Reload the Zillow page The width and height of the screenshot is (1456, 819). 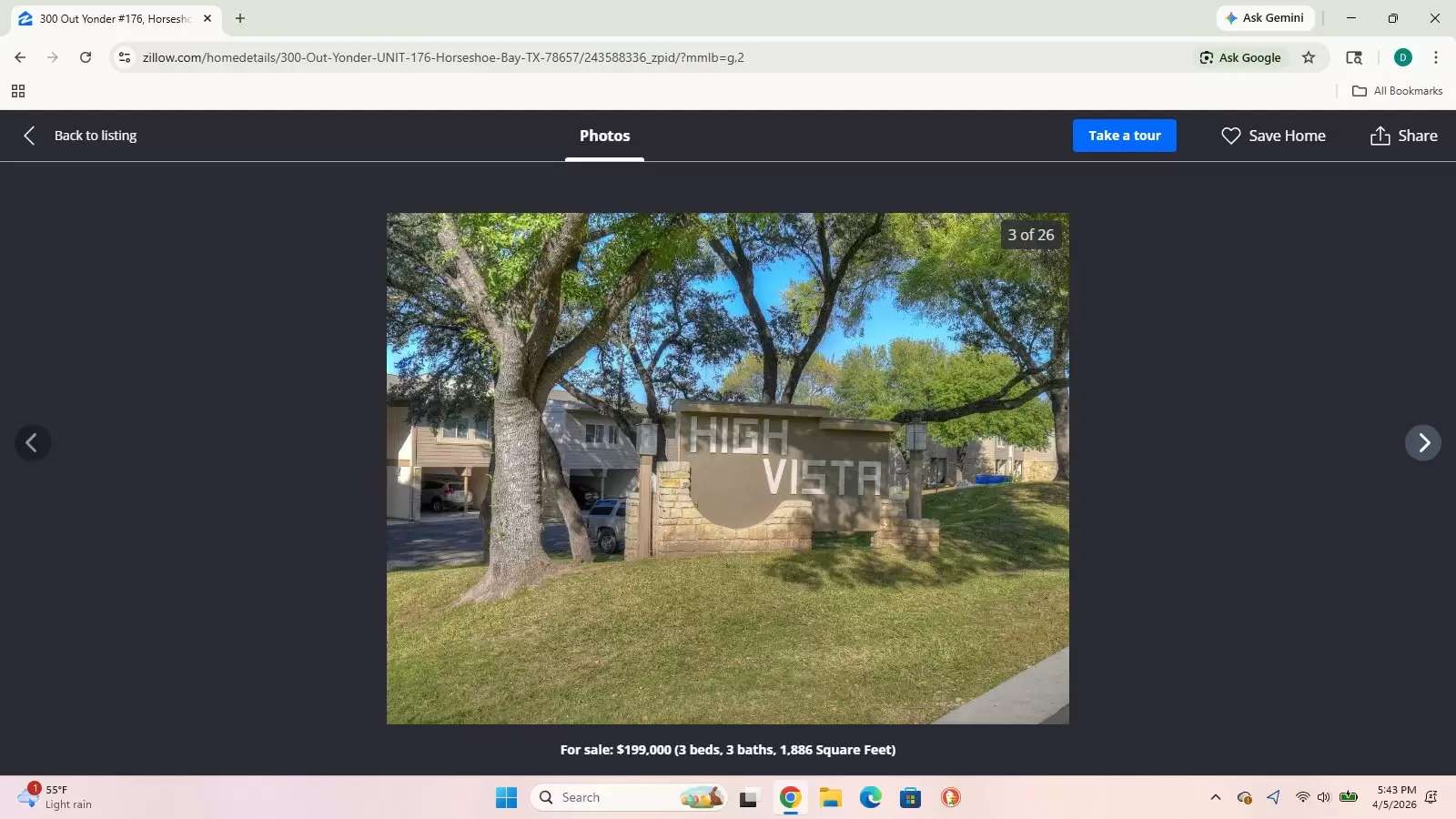[86, 57]
